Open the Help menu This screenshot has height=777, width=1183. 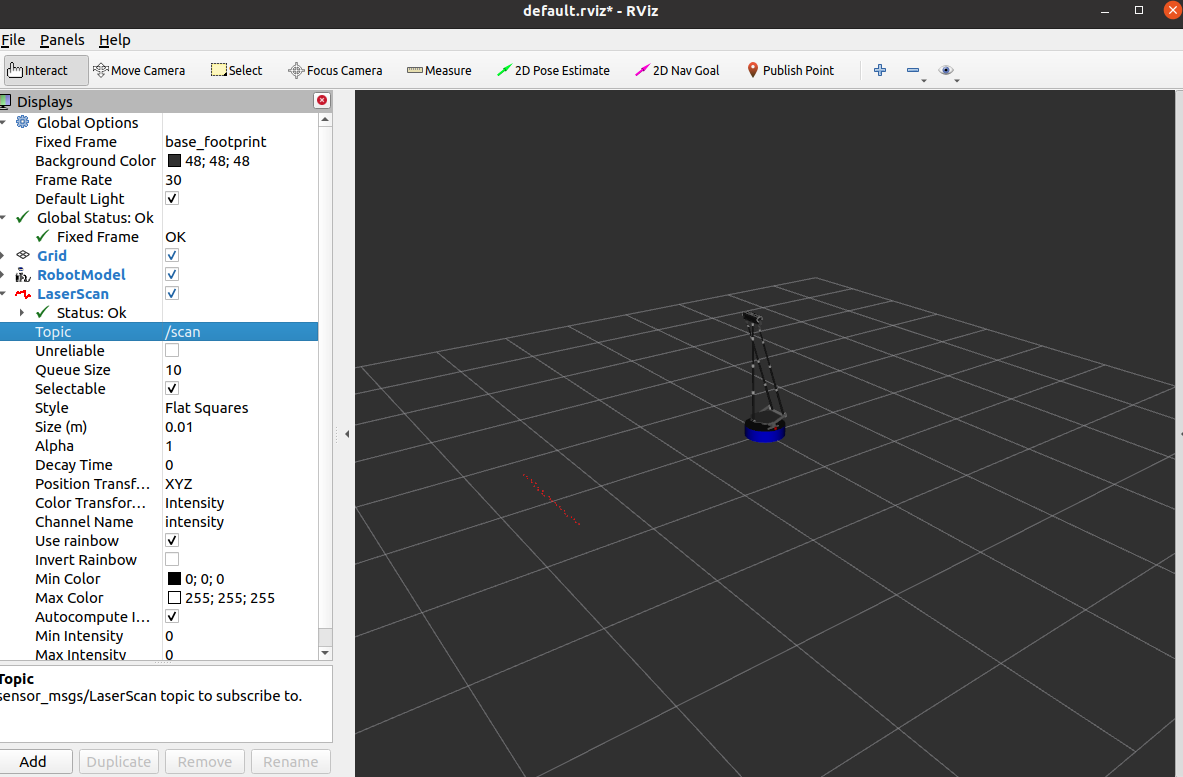115,40
